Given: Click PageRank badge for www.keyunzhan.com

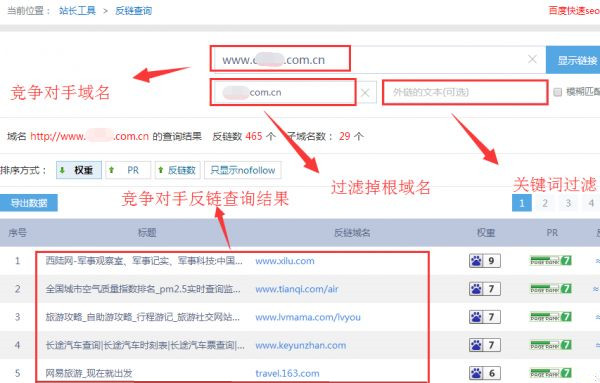Looking at the screenshot, I should [551, 345].
